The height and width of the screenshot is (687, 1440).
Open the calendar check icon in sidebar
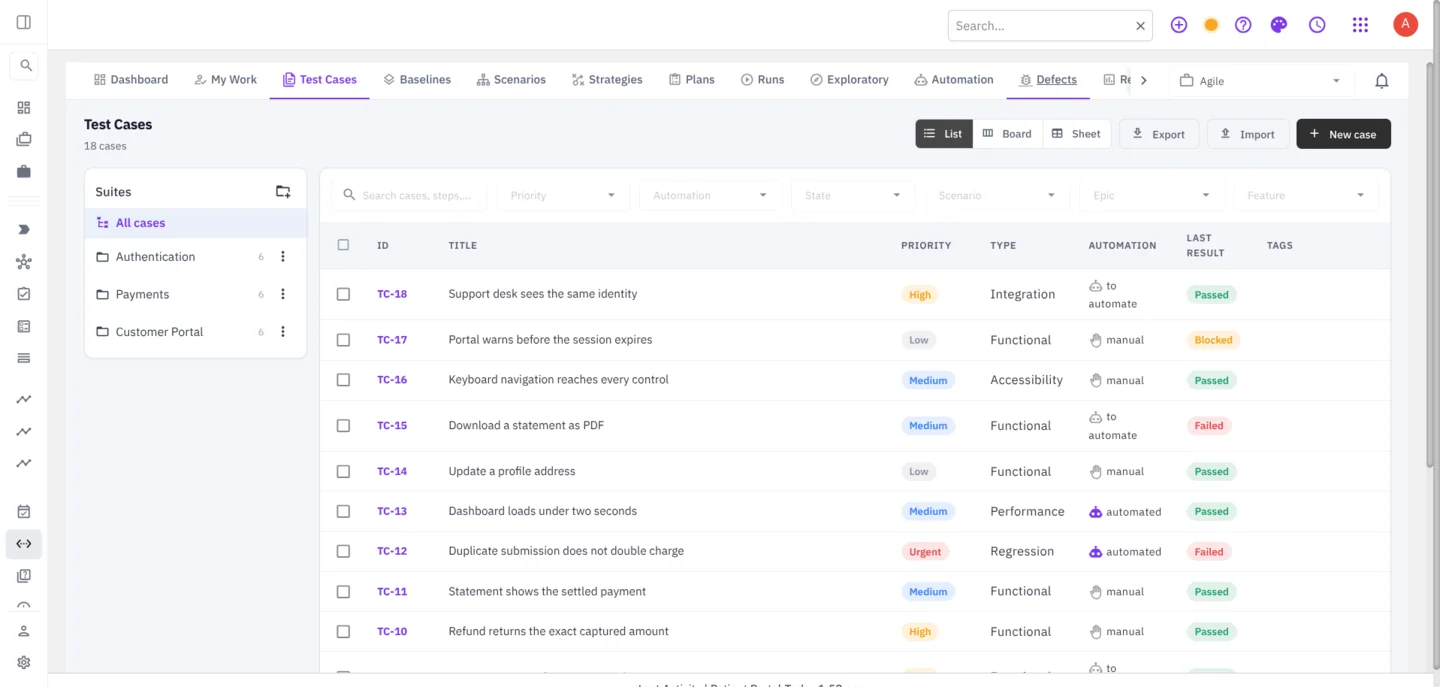point(24,512)
